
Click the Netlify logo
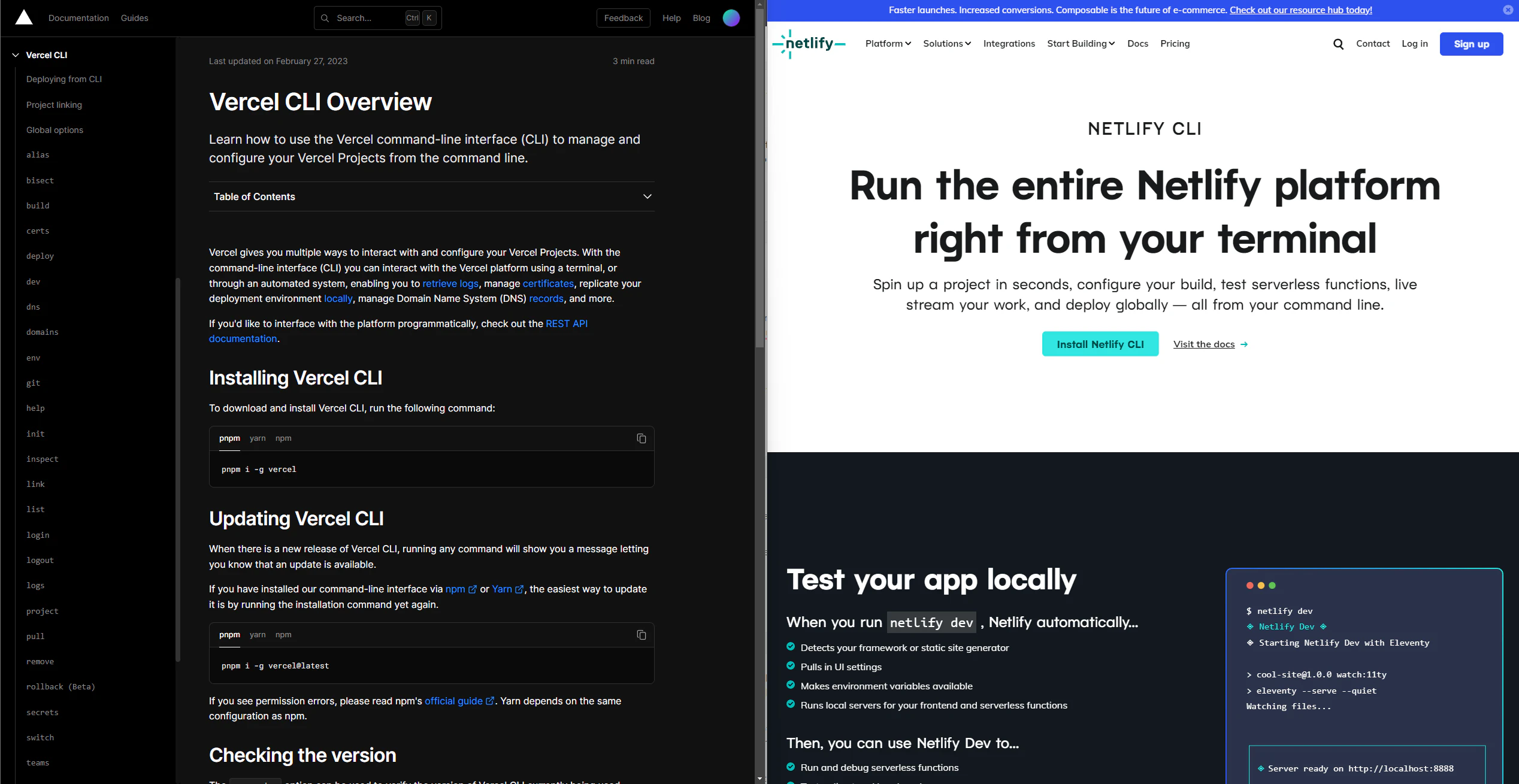809,44
